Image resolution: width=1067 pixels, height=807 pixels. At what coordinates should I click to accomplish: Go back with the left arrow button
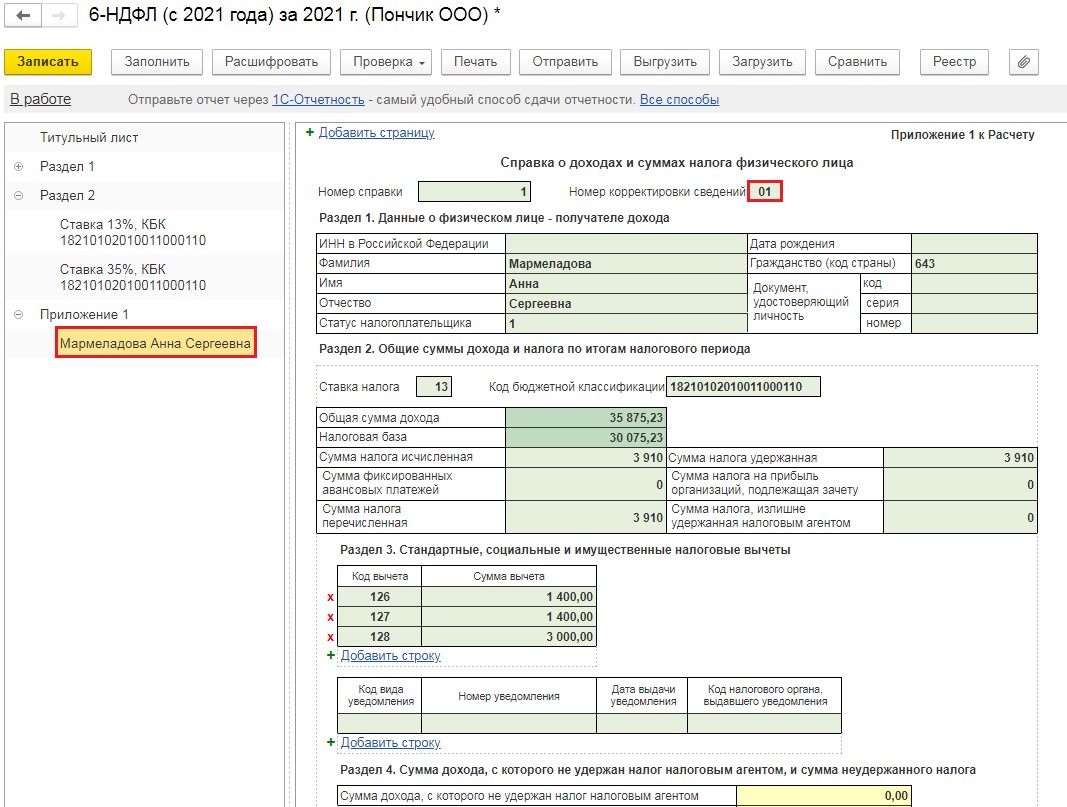(23, 15)
